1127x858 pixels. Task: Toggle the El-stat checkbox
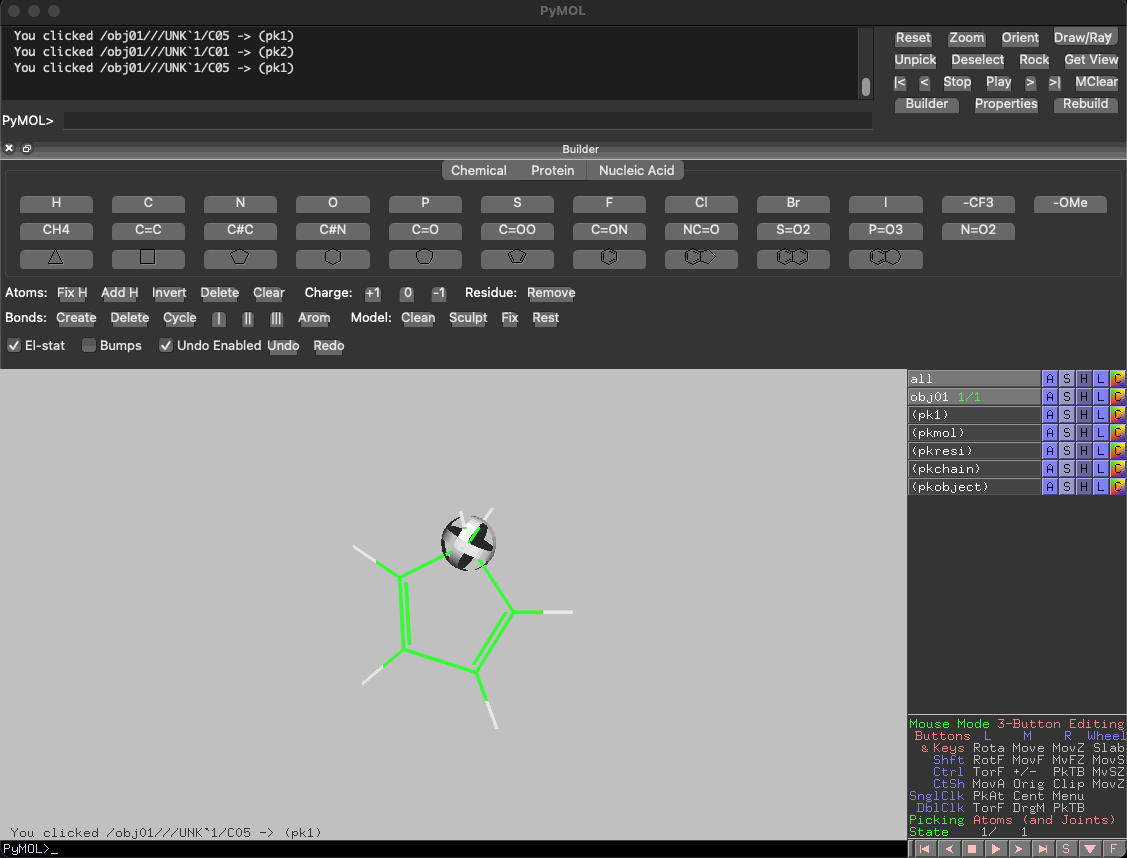[x=14, y=346]
